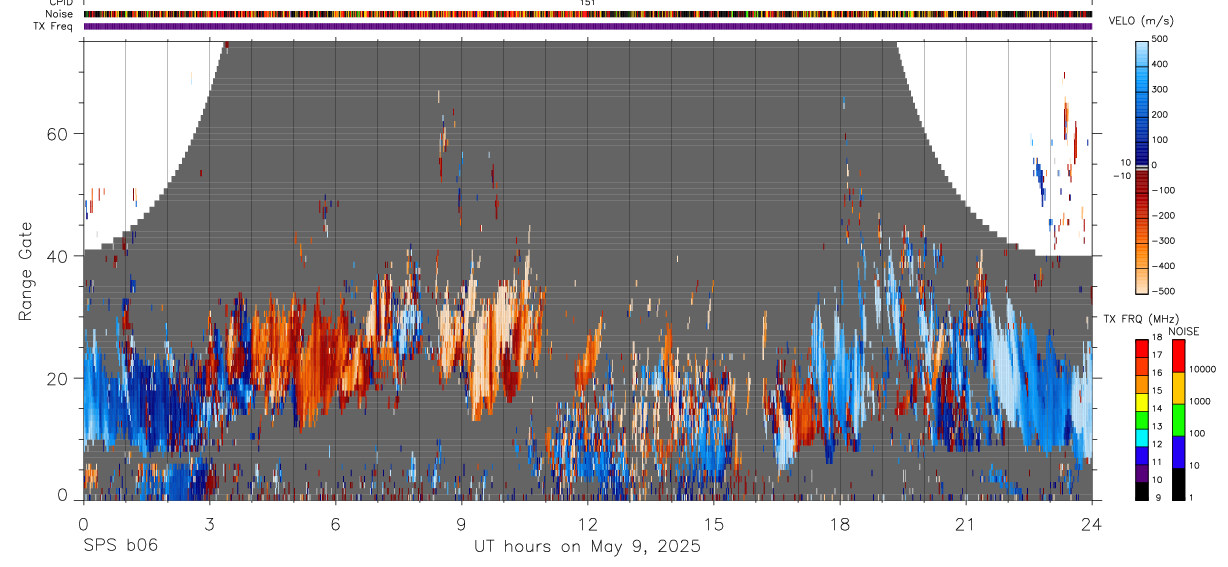Click the "Range Gate" y-axis label

coord(26,271)
